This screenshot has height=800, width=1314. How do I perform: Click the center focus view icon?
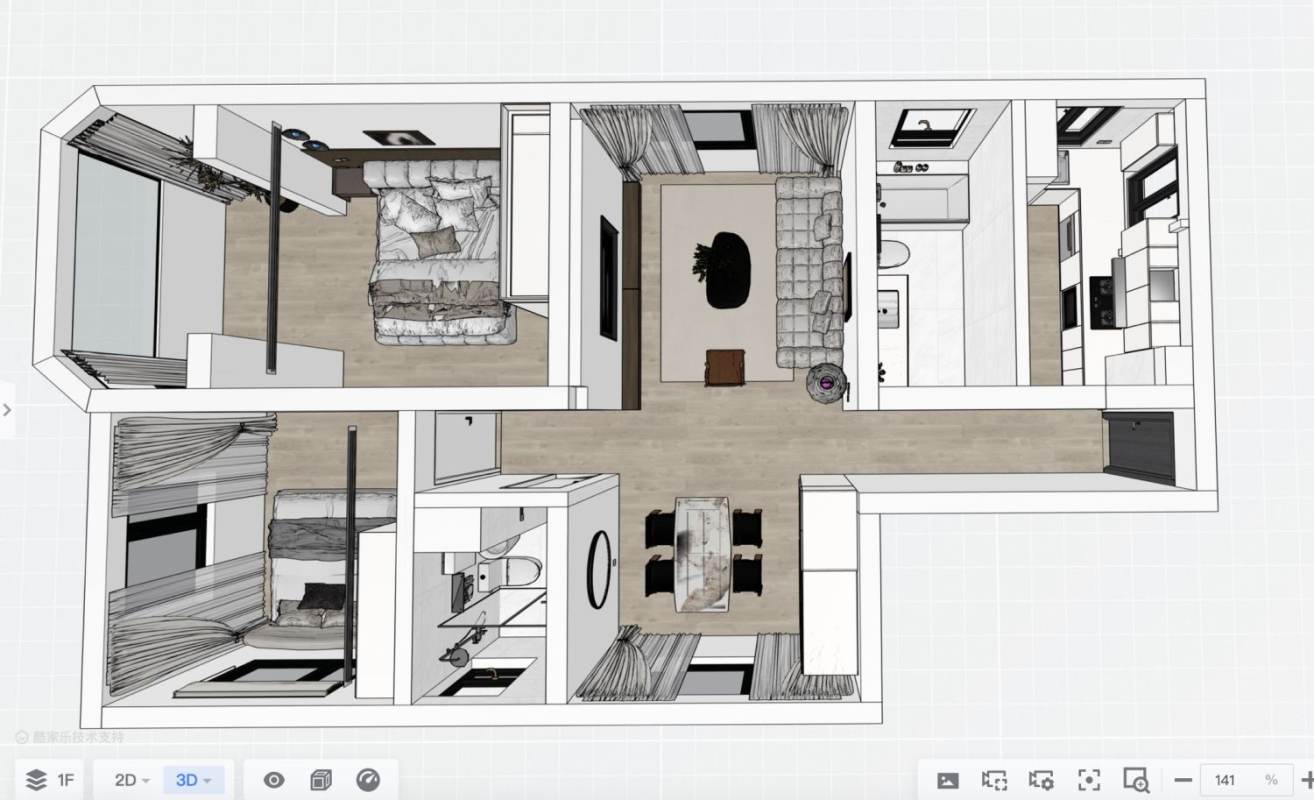tap(1088, 780)
